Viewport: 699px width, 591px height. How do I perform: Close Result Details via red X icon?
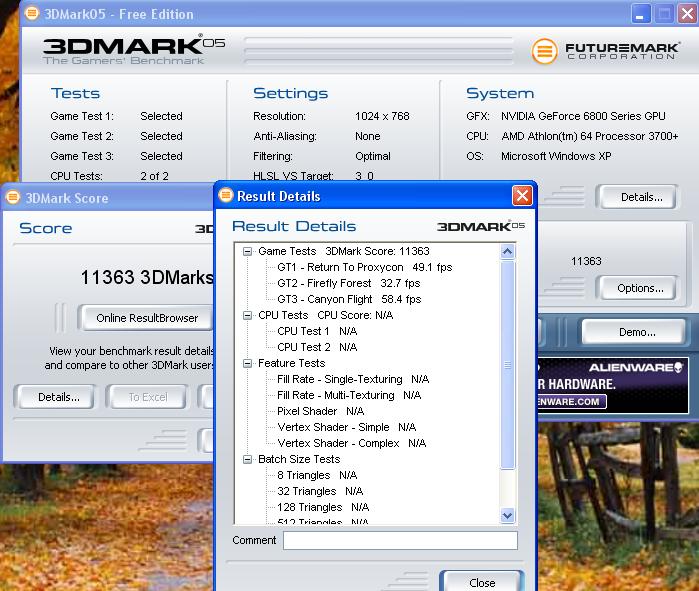522,196
